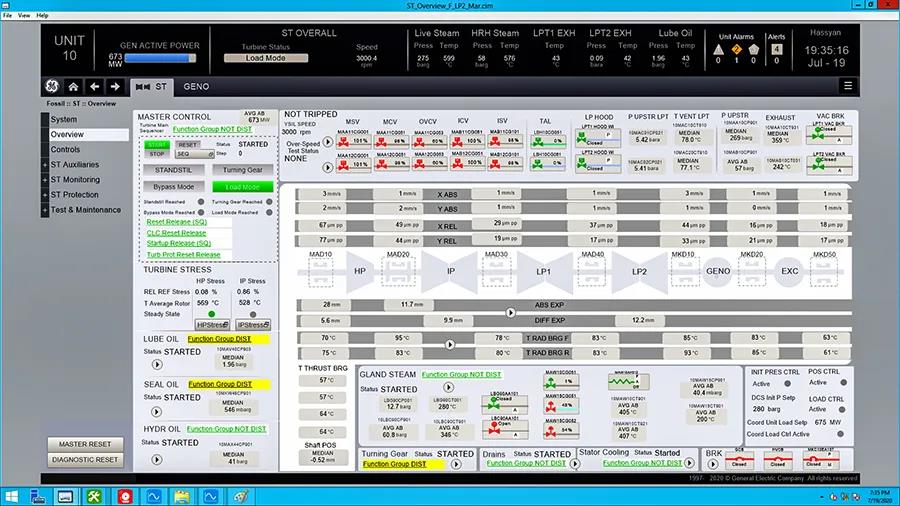Expand the ST Protection tree item
This screenshot has height=506, width=900.
click(45, 195)
